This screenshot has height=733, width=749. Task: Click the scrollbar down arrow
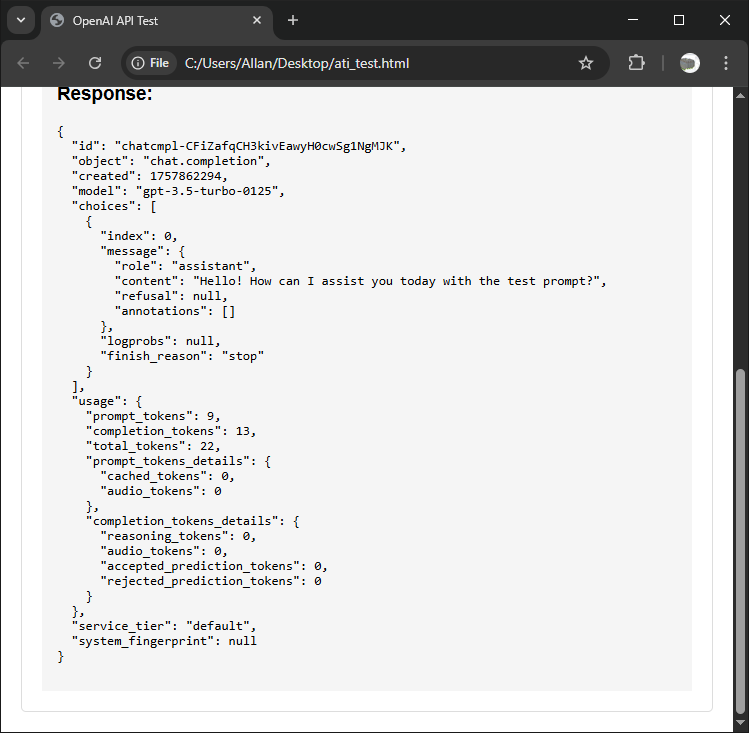coord(740,722)
